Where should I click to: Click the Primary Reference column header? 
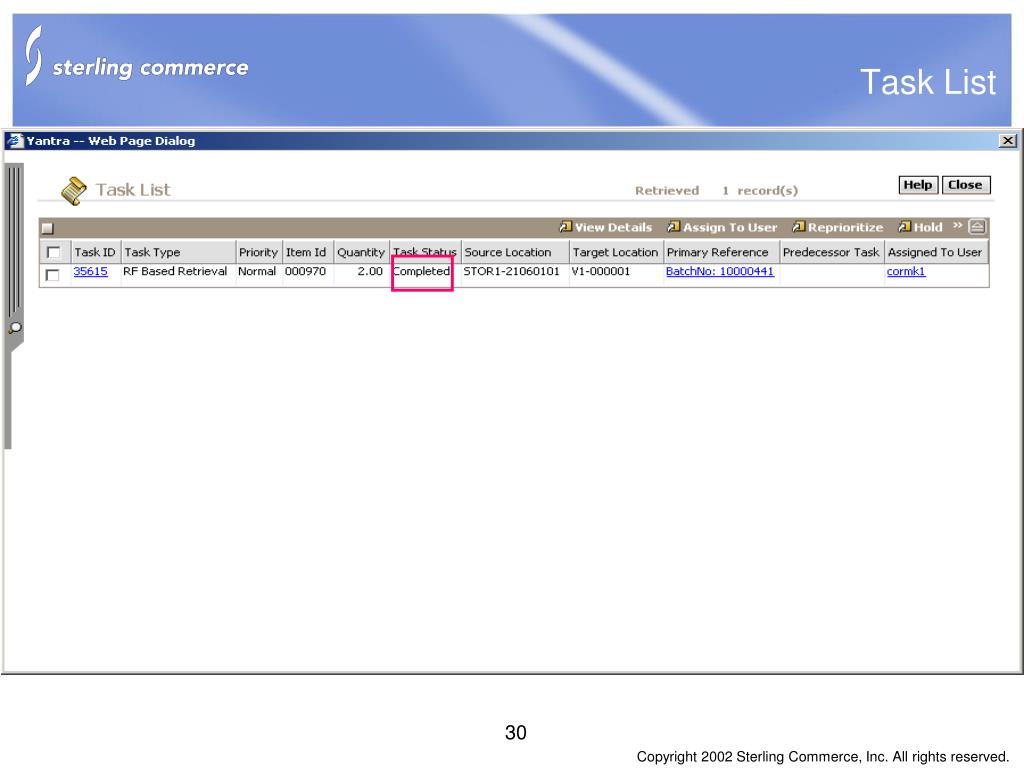(x=721, y=252)
